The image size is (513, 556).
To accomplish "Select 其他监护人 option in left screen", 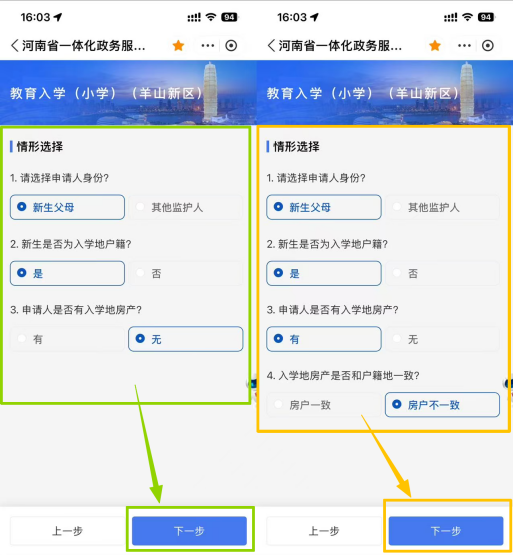I will tap(186, 207).
